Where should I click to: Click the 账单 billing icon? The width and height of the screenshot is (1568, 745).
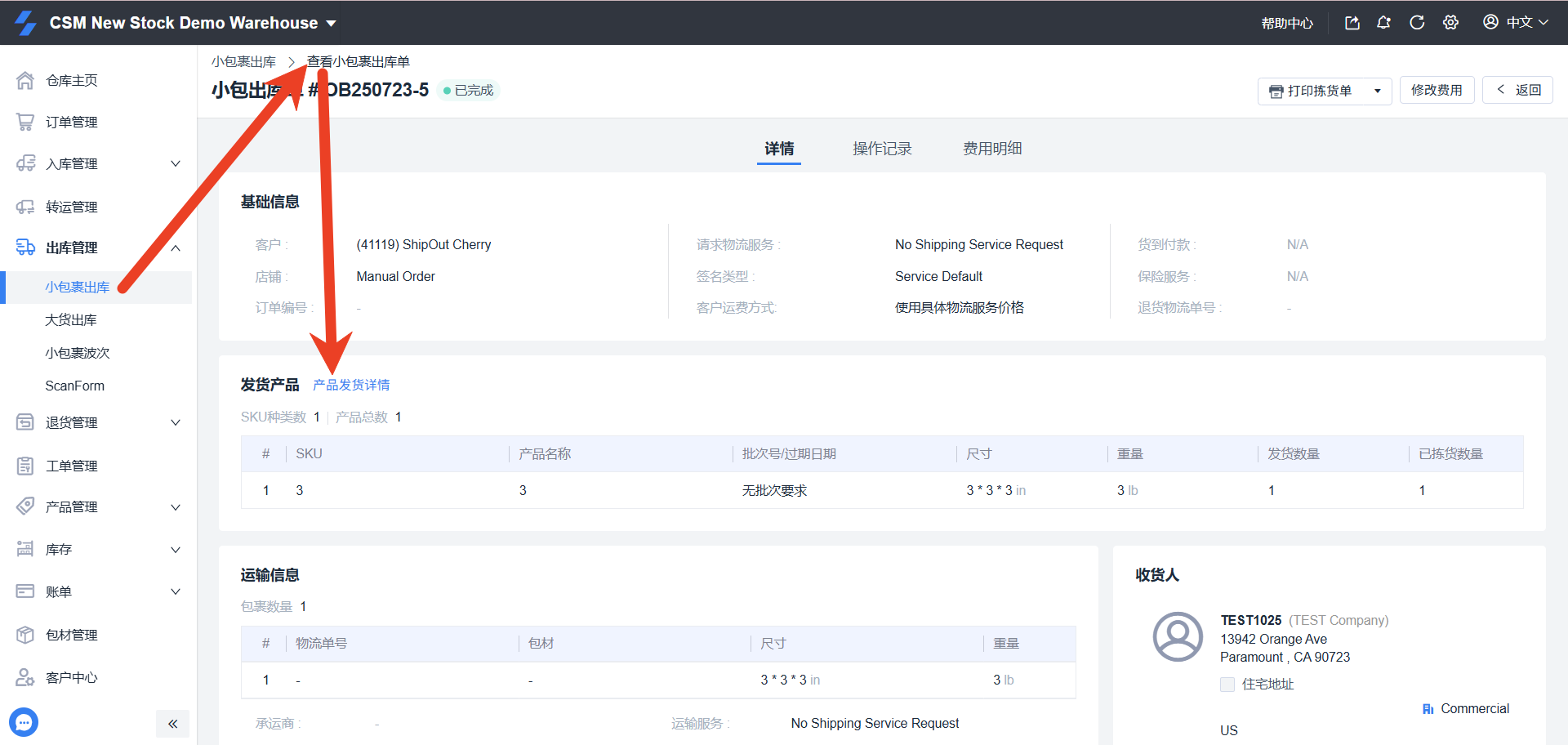(x=25, y=591)
